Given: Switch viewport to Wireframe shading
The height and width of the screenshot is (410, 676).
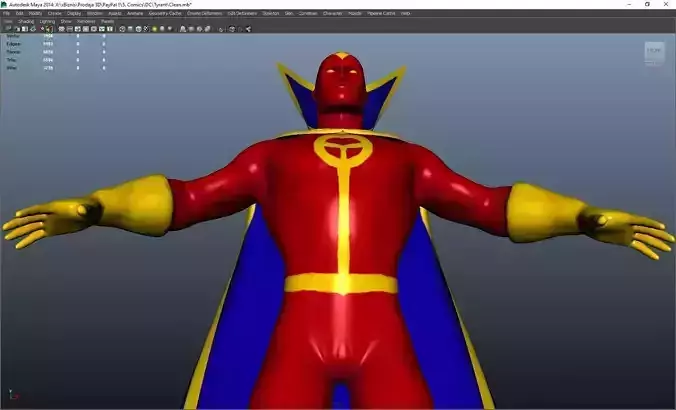Looking at the screenshot, I should 122,29.
